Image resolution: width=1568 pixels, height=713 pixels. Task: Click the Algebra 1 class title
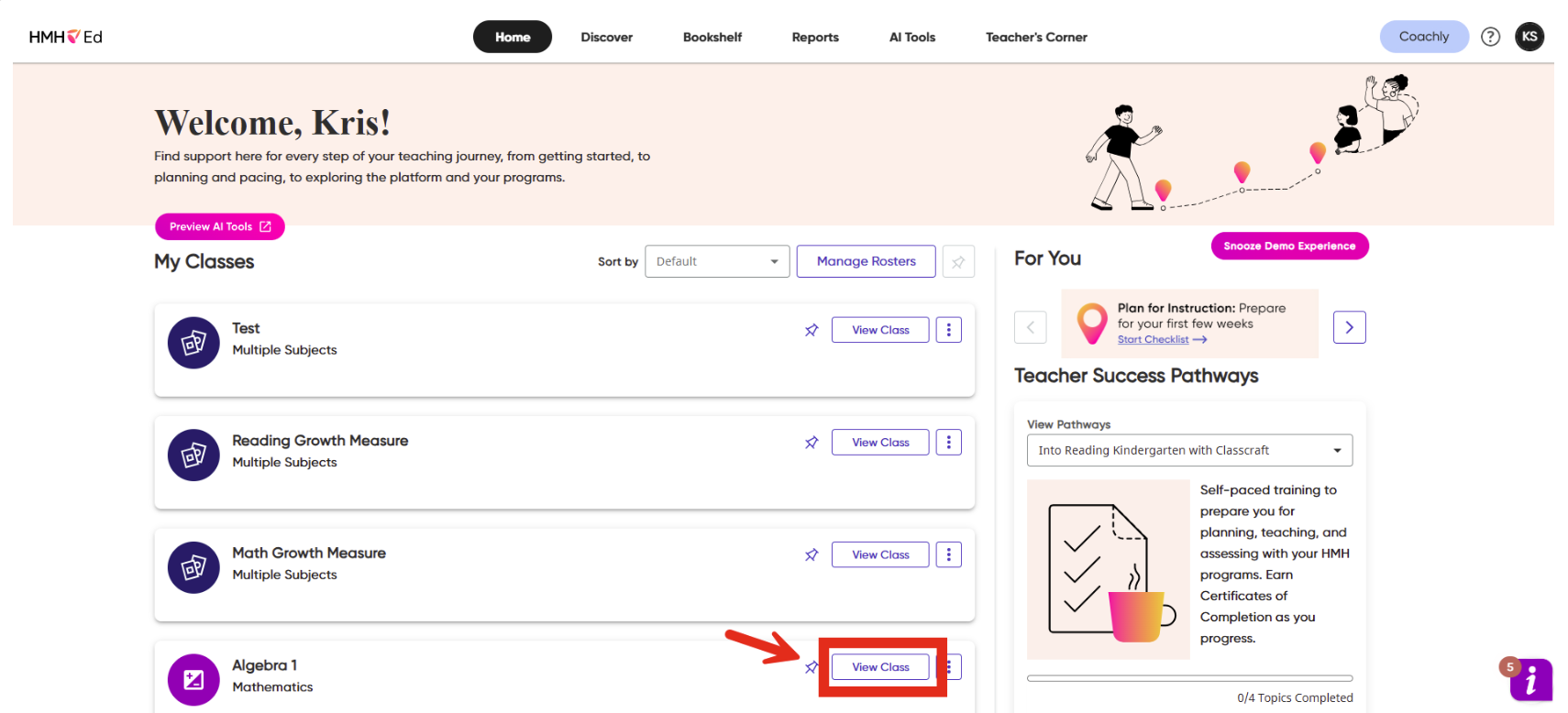click(264, 665)
